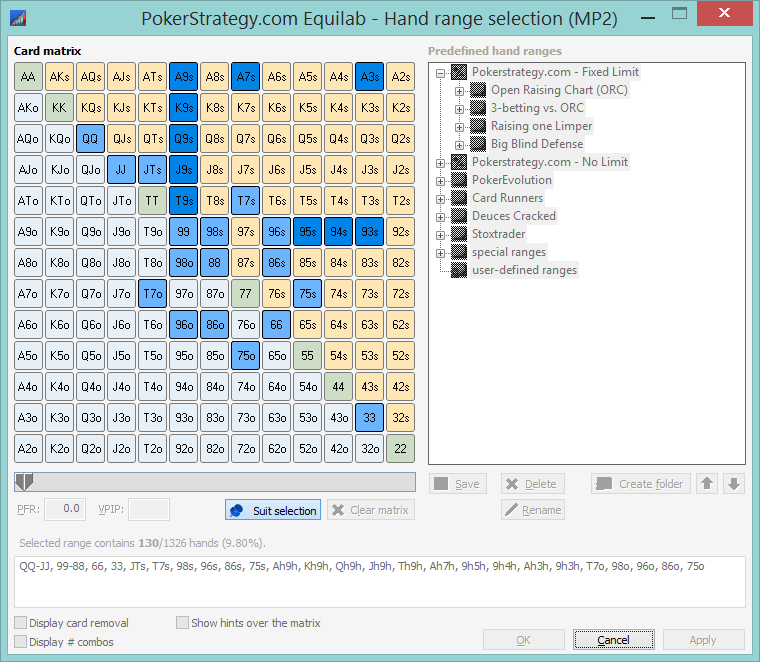Toggle AA hand in card matrix
760x662 pixels.
[x=28, y=77]
